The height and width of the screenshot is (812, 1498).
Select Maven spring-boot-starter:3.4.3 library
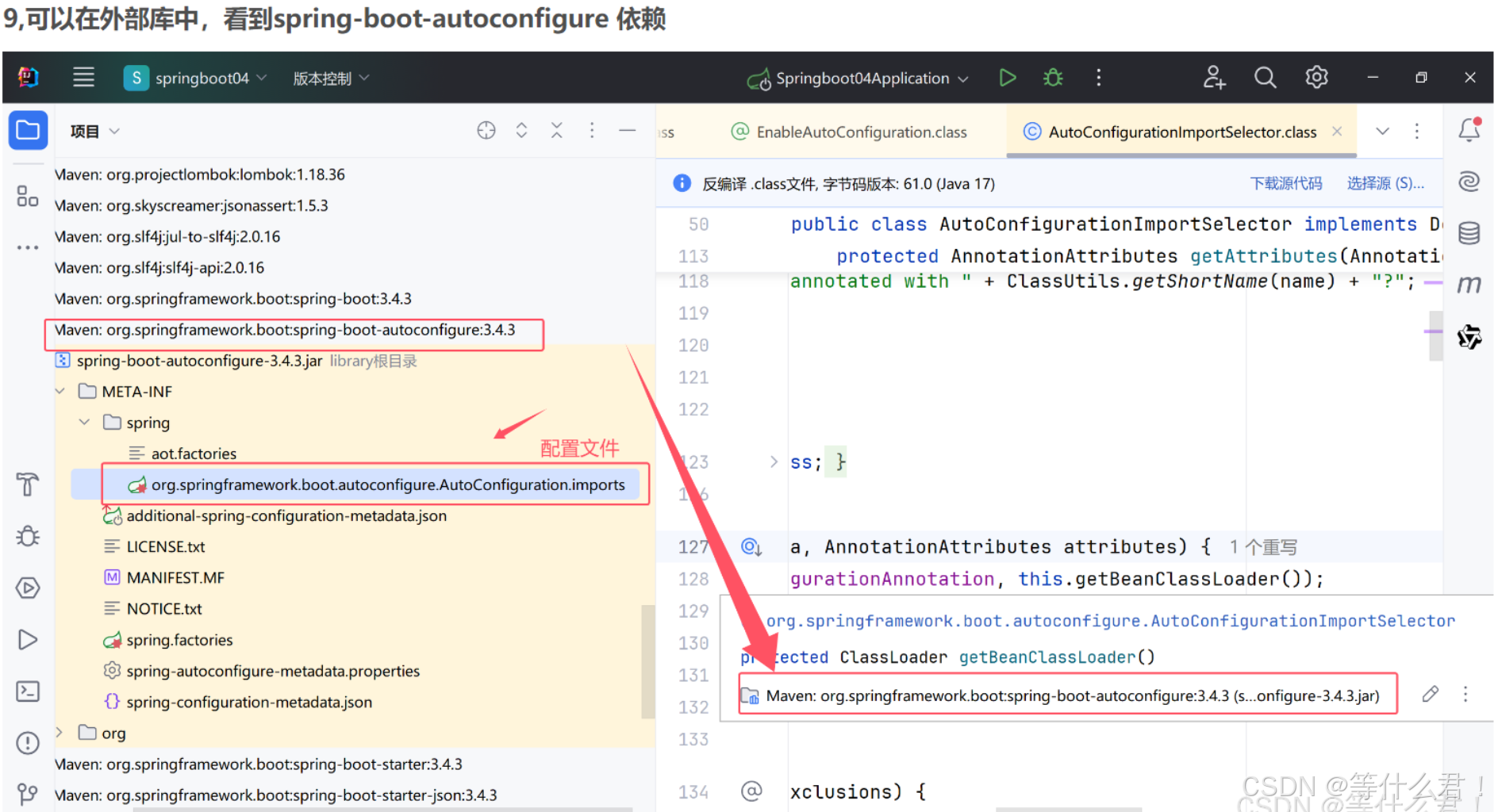[258, 764]
